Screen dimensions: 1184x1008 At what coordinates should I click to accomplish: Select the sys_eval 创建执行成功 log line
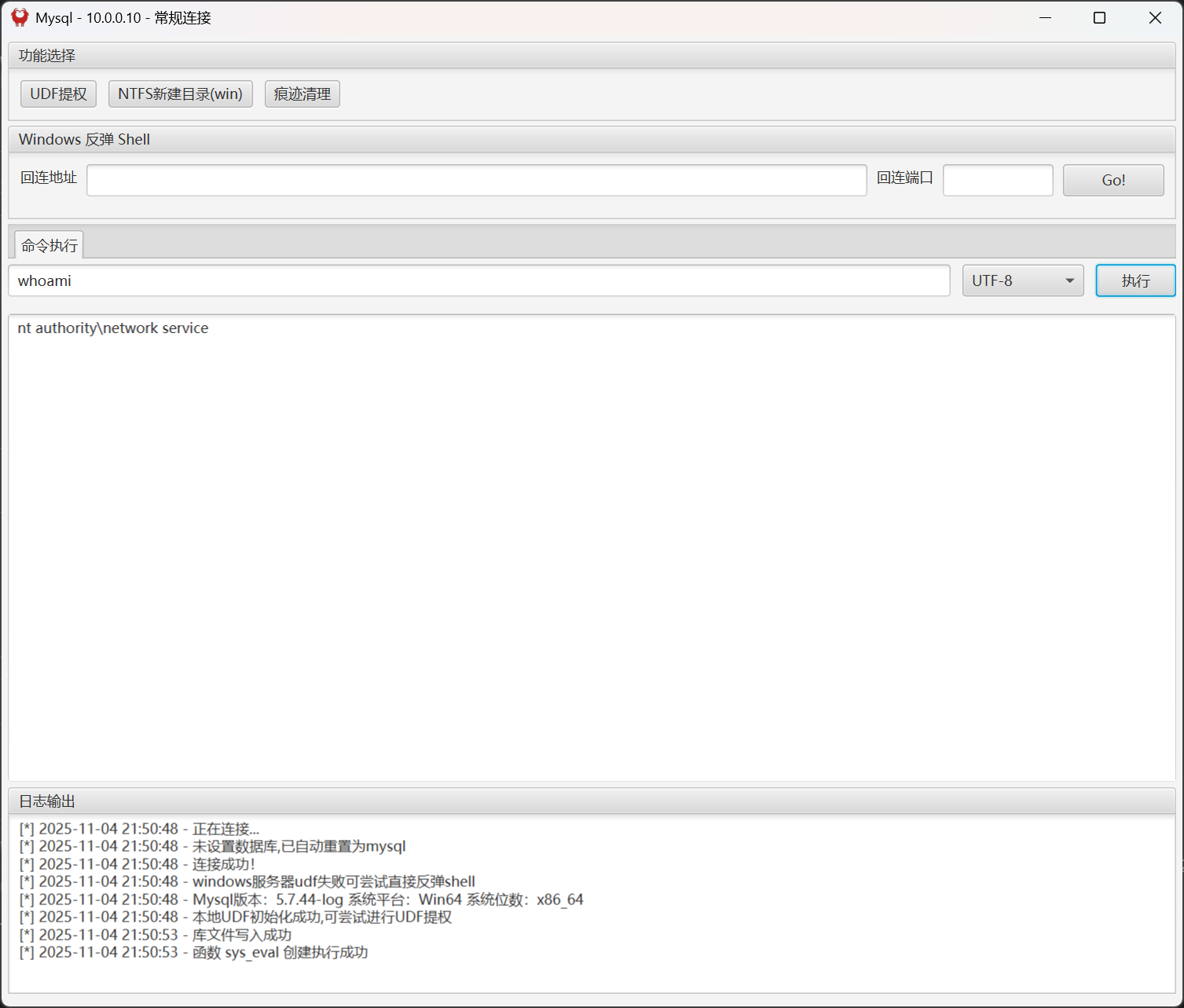193,952
